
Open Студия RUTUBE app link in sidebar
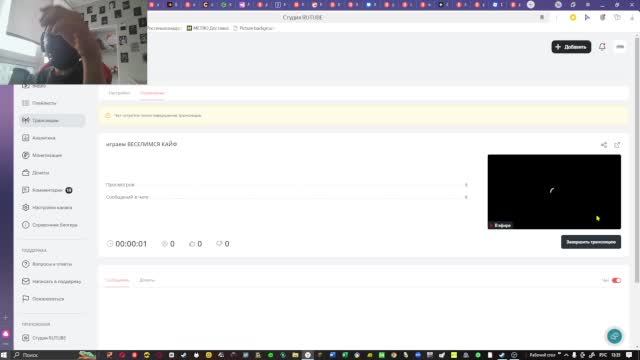pos(44,338)
